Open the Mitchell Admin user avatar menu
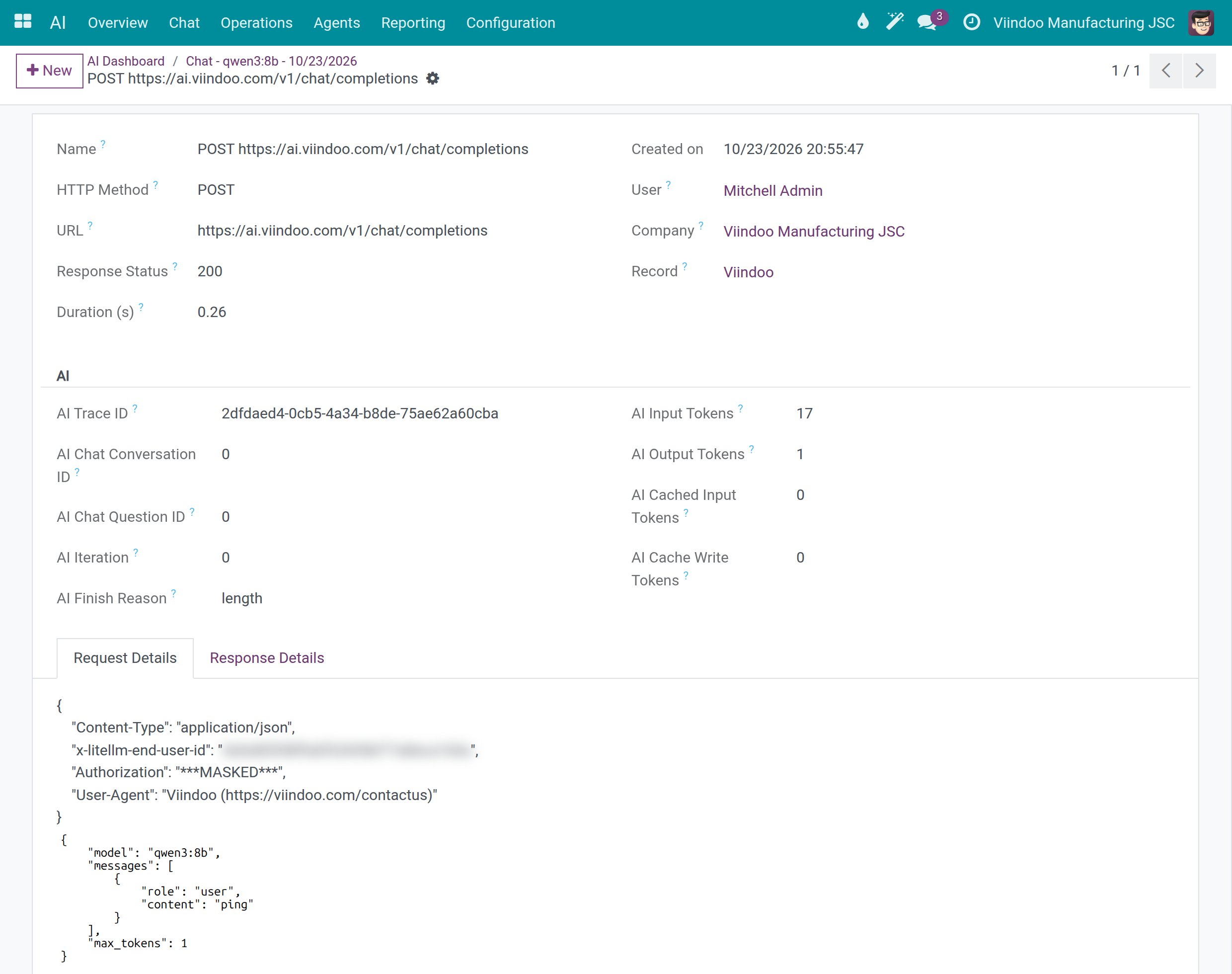Viewport: 1232px width, 974px height. tap(1201, 23)
